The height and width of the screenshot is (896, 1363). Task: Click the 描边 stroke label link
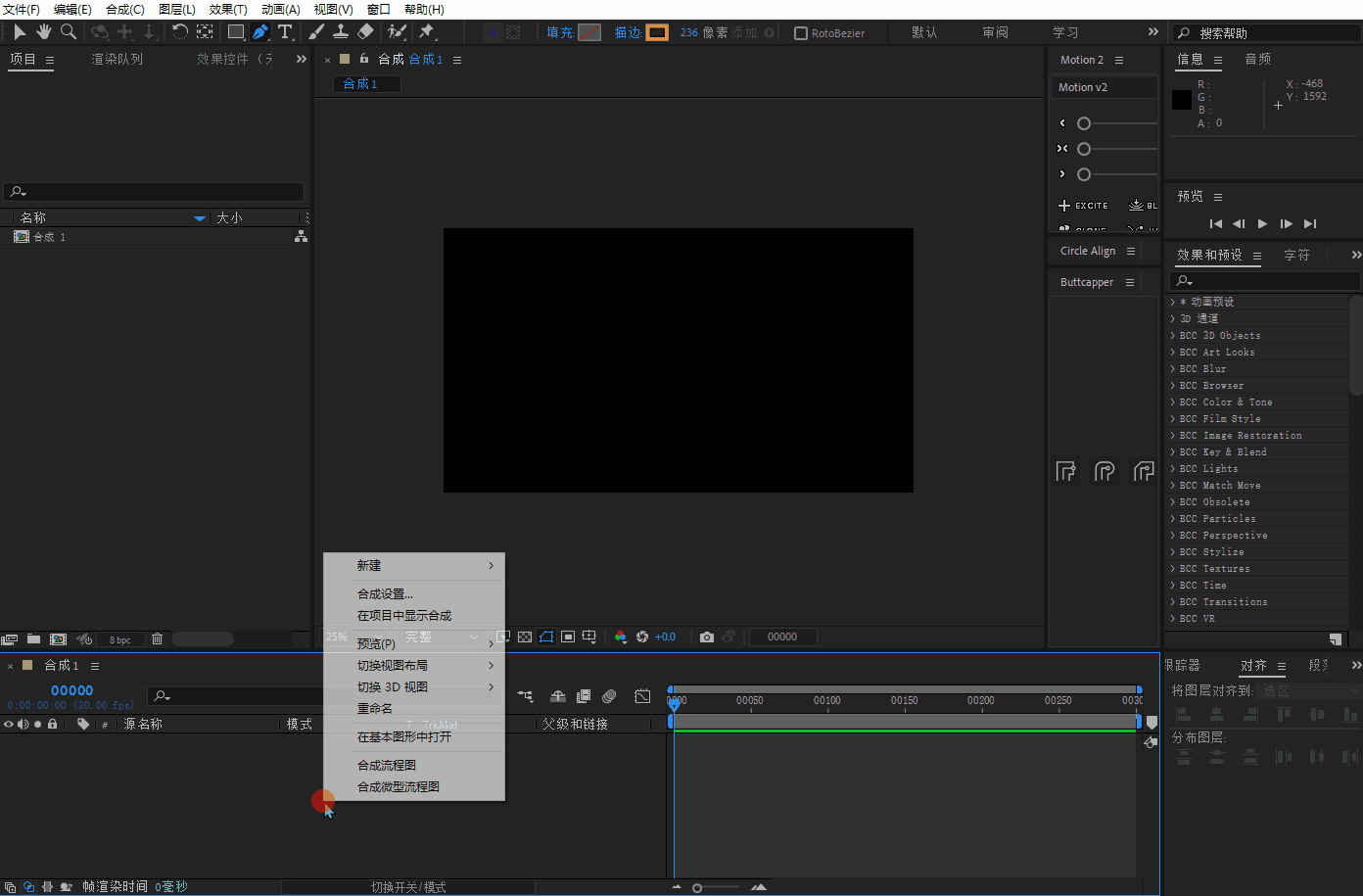[x=628, y=32]
